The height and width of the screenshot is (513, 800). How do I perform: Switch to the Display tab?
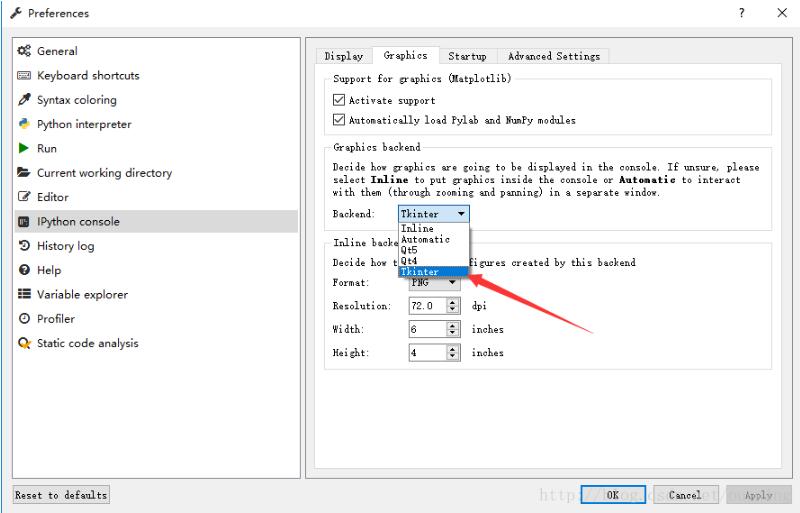(344, 56)
